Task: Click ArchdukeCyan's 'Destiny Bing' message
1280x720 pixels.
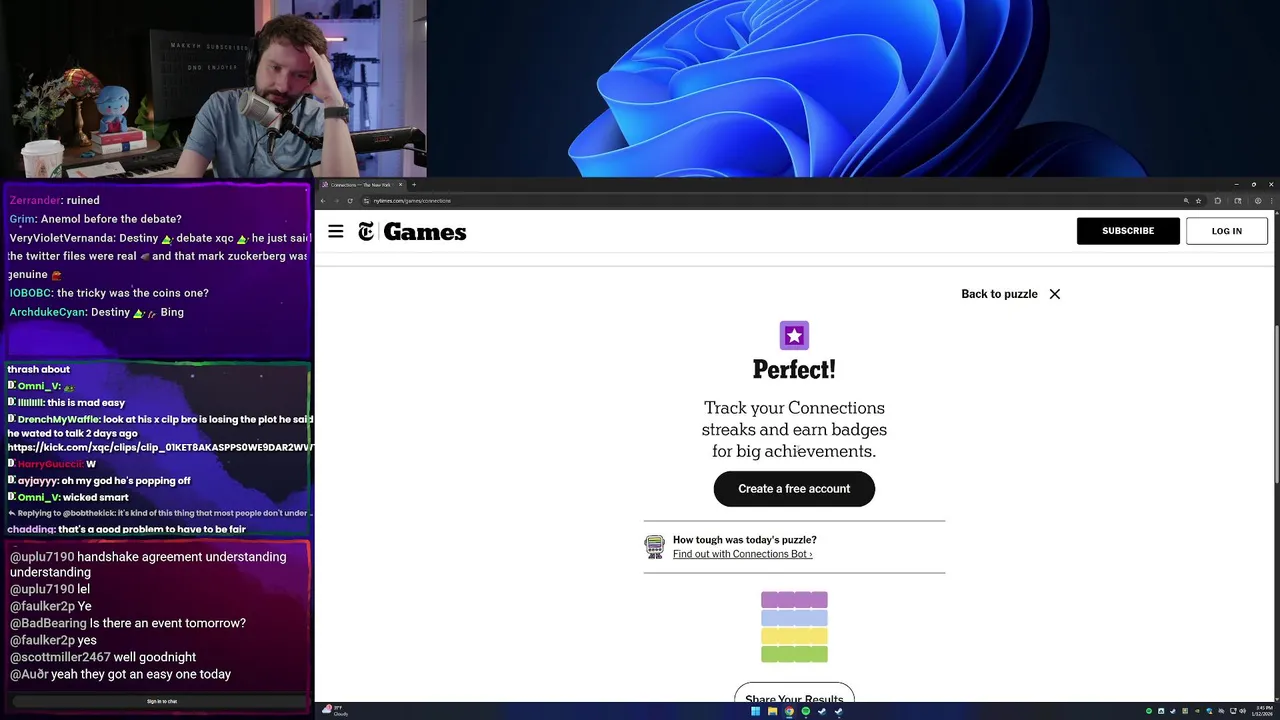Action: 96,312
